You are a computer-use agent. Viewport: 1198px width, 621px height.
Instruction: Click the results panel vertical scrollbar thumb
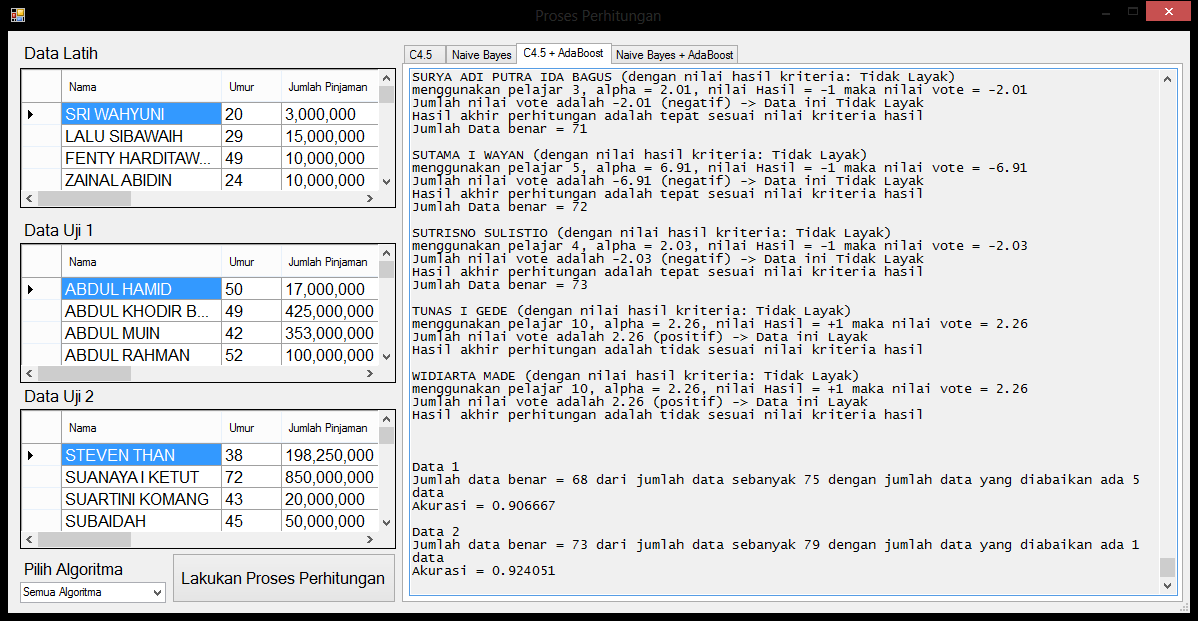pos(1167,567)
